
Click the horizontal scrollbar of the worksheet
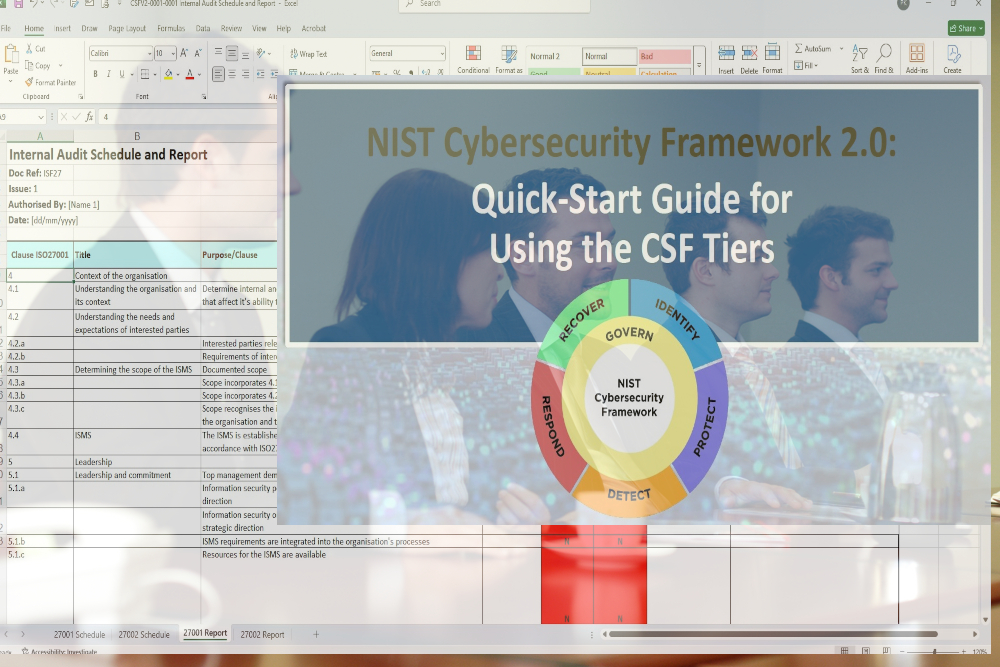coord(774,634)
